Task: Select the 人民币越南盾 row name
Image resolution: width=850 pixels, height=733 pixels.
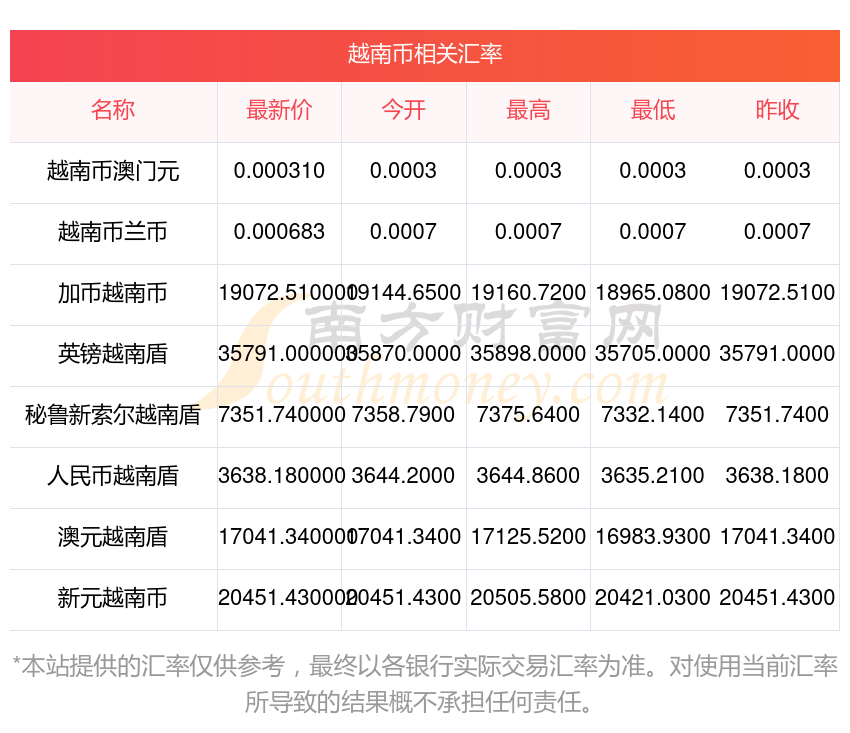Action: [x=113, y=476]
